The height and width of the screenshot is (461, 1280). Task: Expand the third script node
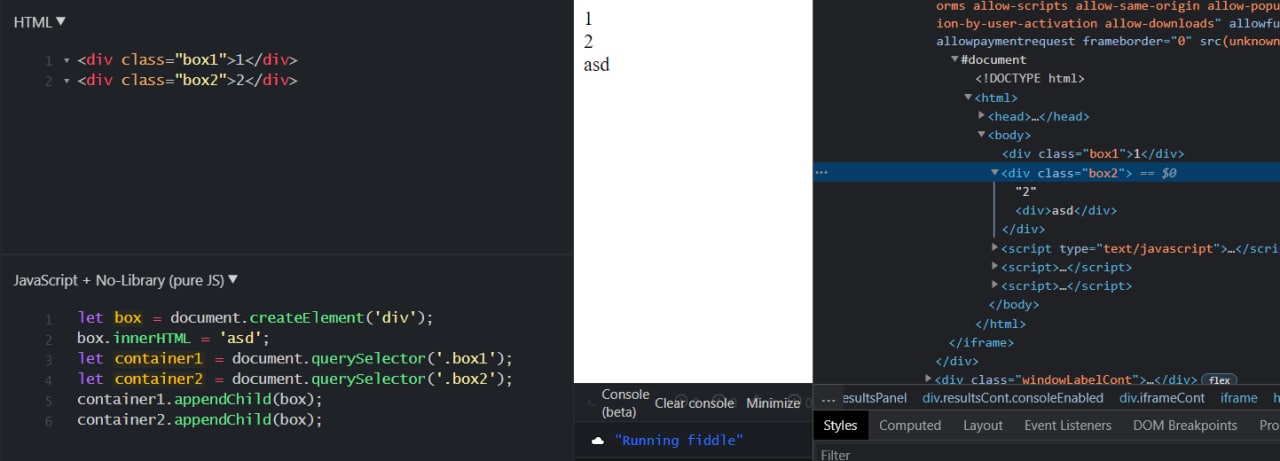[x=994, y=286]
